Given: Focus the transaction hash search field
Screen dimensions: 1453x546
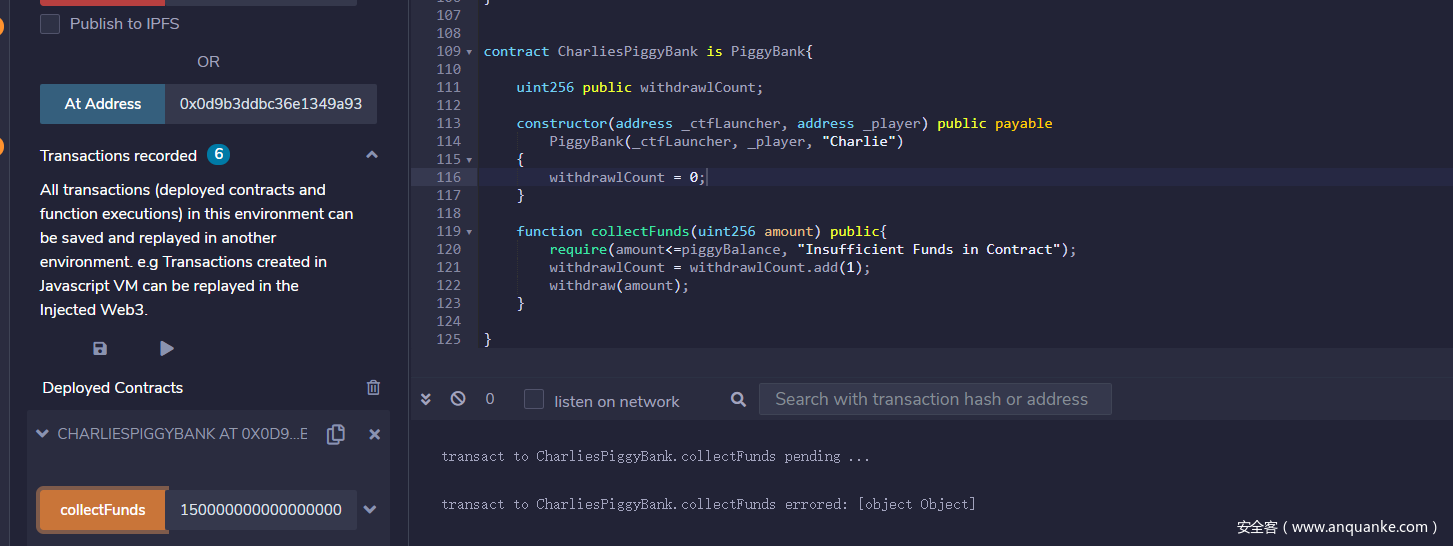Looking at the screenshot, I should 934,399.
